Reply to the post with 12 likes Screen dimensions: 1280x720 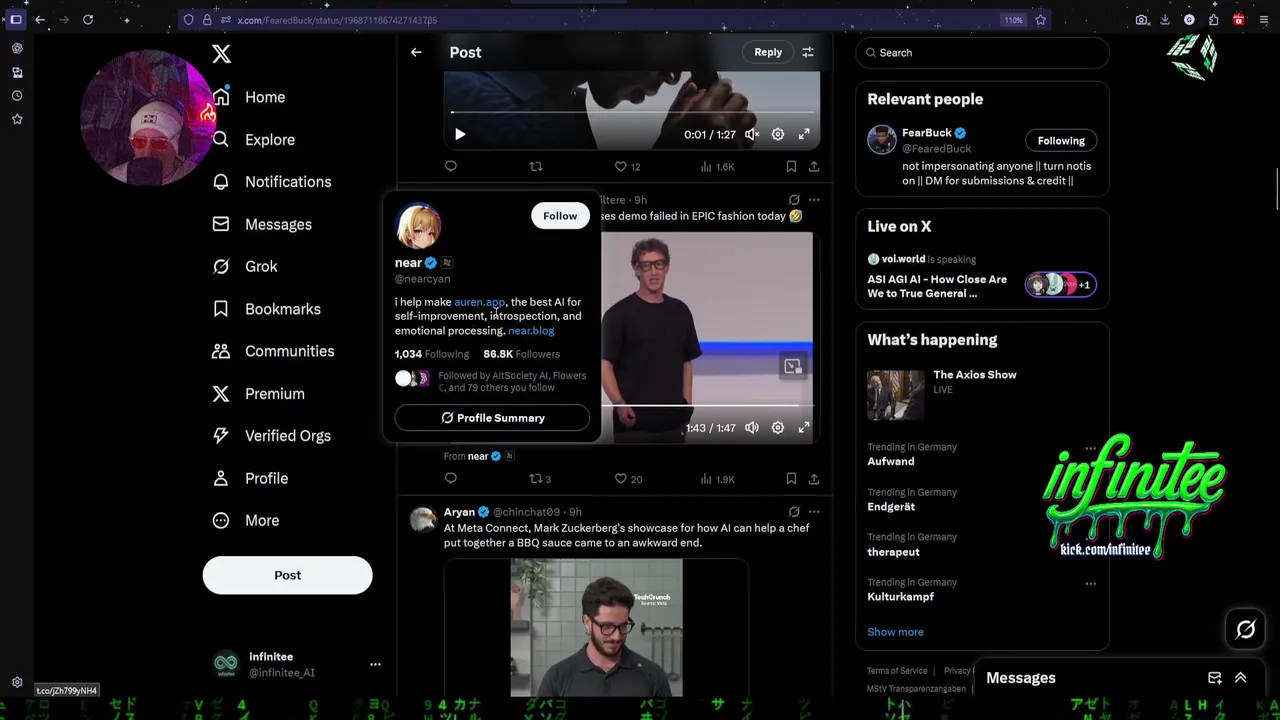click(x=451, y=166)
